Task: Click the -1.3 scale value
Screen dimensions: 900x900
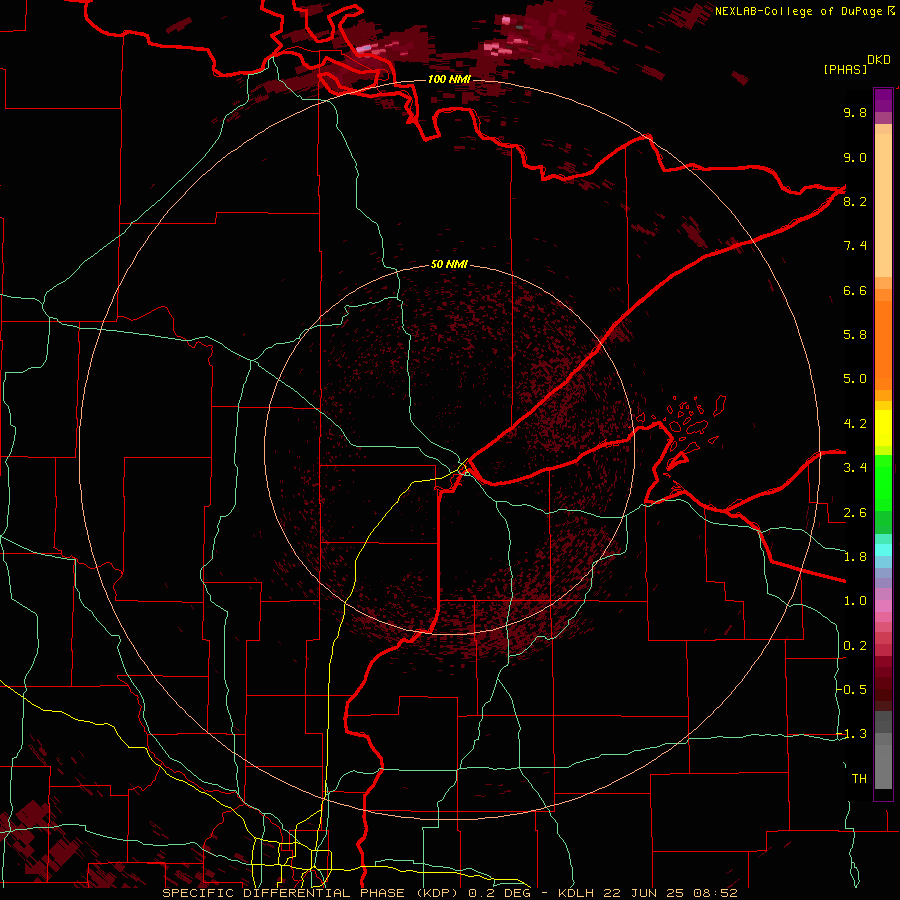Action: tap(852, 734)
